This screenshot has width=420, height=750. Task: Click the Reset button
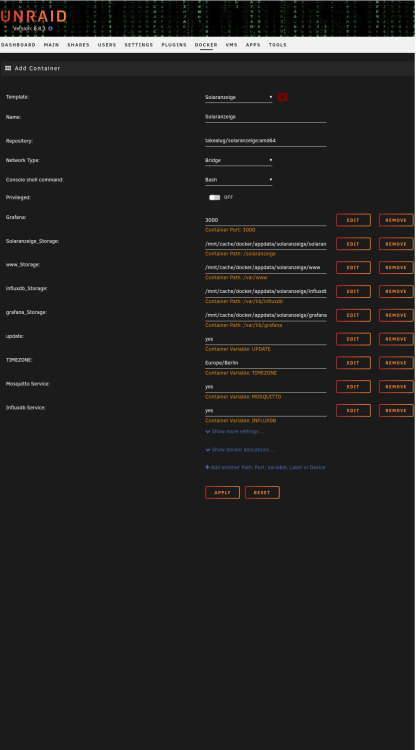pyautogui.click(x=262, y=492)
